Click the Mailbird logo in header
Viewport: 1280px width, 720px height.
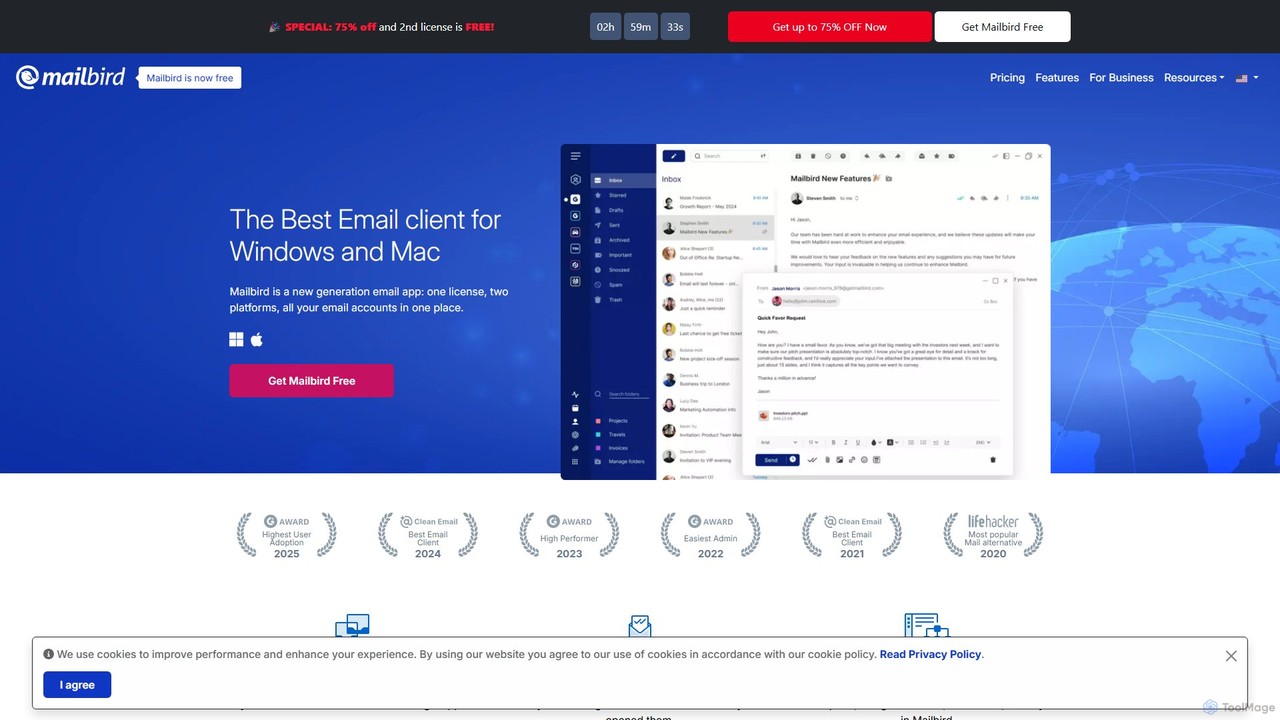point(70,77)
